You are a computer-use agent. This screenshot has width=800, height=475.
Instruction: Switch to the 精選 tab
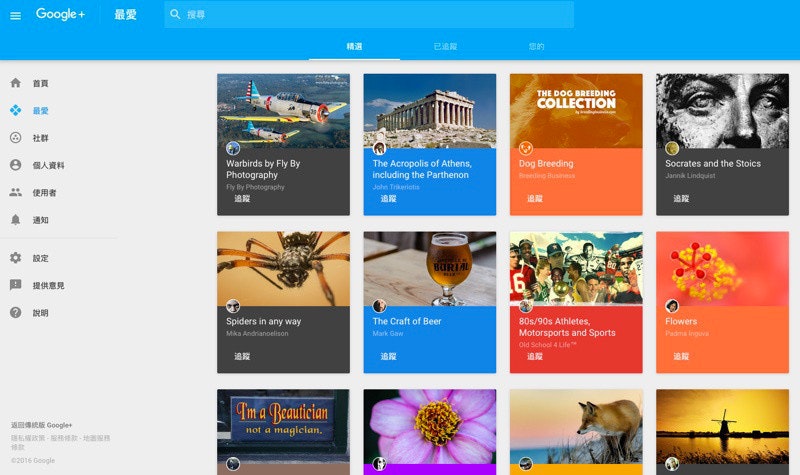[x=354, y=46]
